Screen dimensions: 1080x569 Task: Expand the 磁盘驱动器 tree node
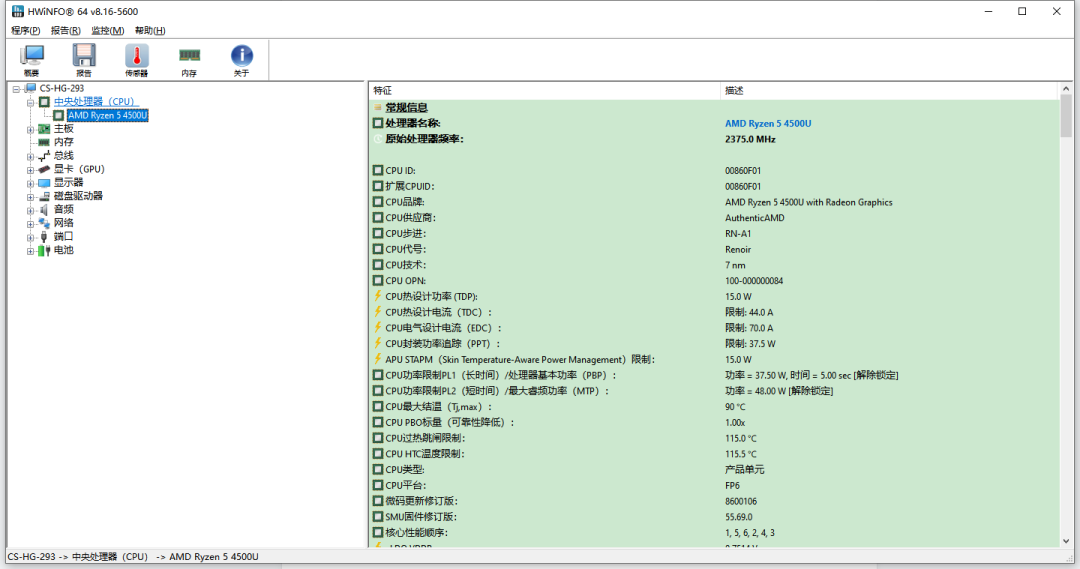(x=30, y=196)
